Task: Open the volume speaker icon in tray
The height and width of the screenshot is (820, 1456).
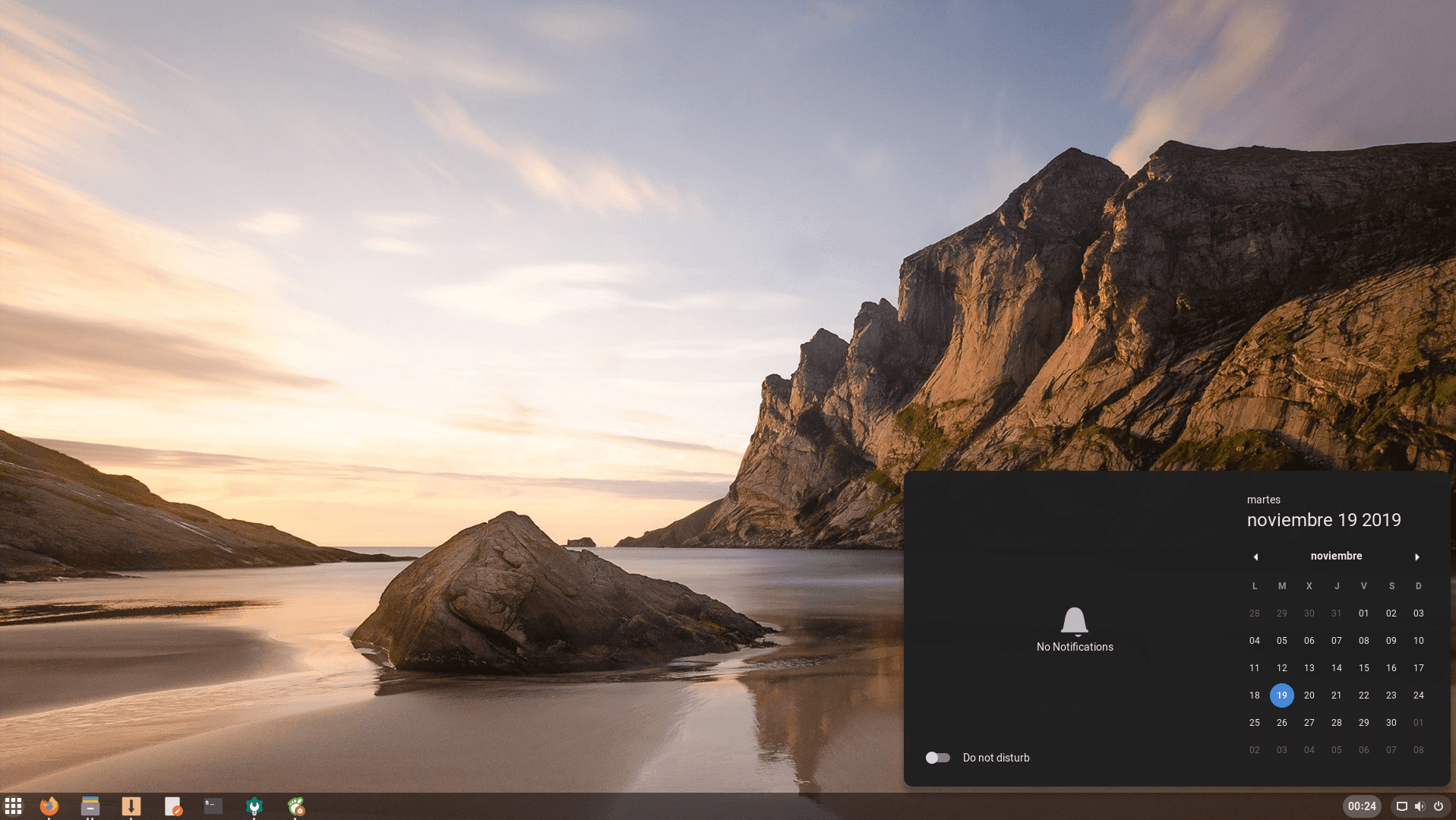Action: coord(1420,806)
